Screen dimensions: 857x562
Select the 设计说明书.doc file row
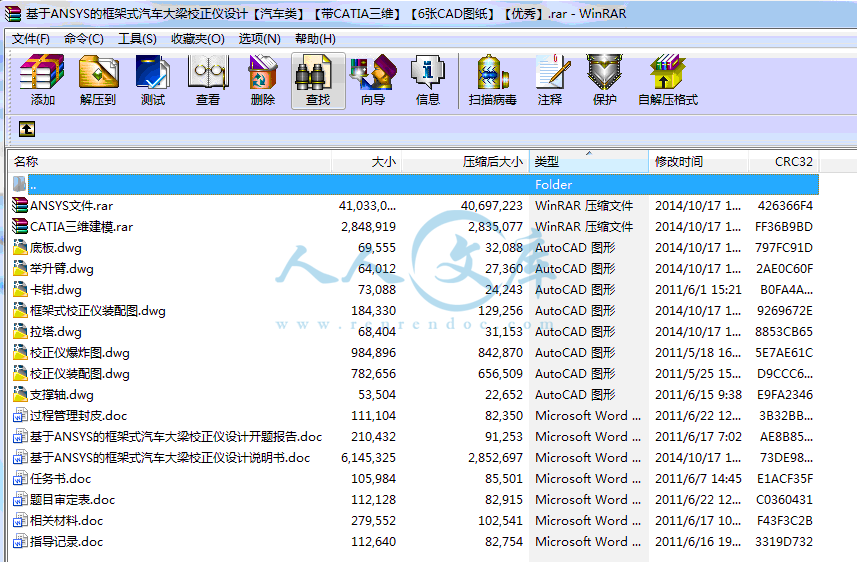pyautogui.click(x=414, y=458)
